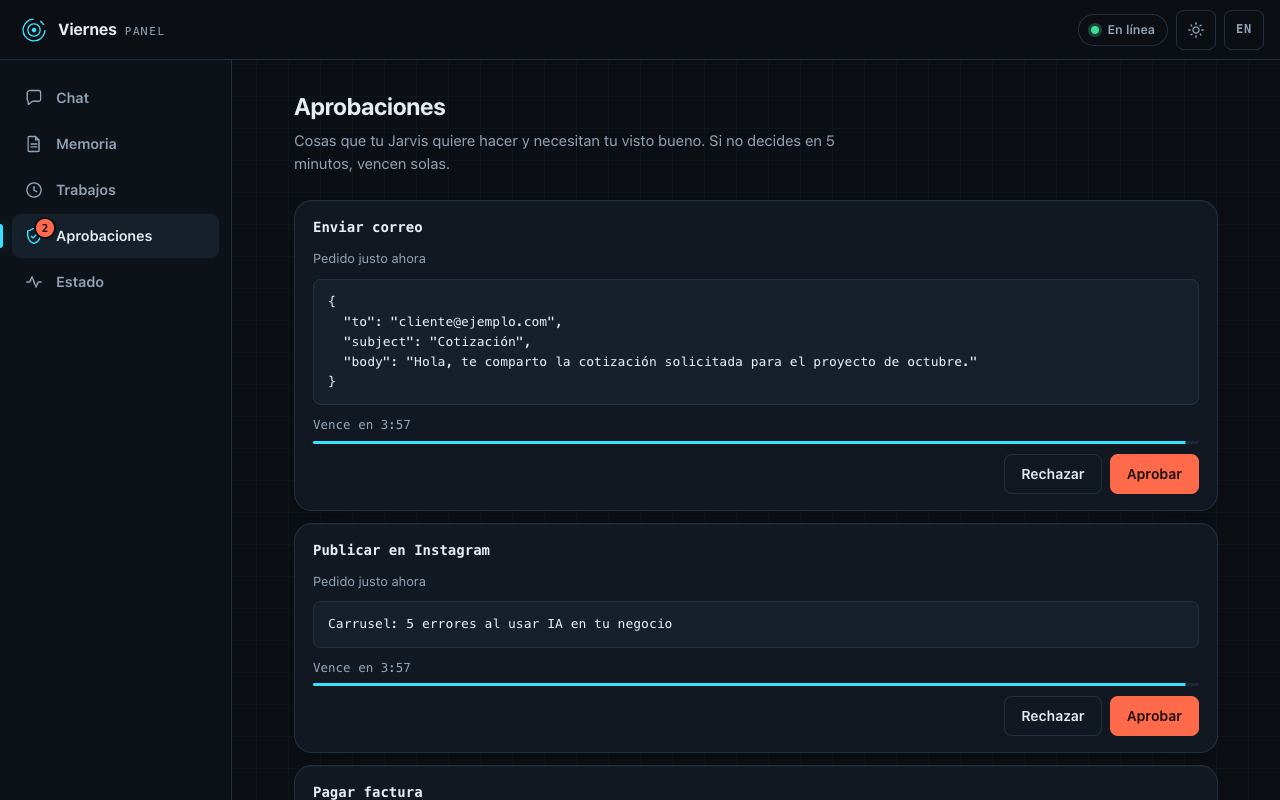
Task: Click the Publicar en Instagram expiry progress bar
Action: 756,684
